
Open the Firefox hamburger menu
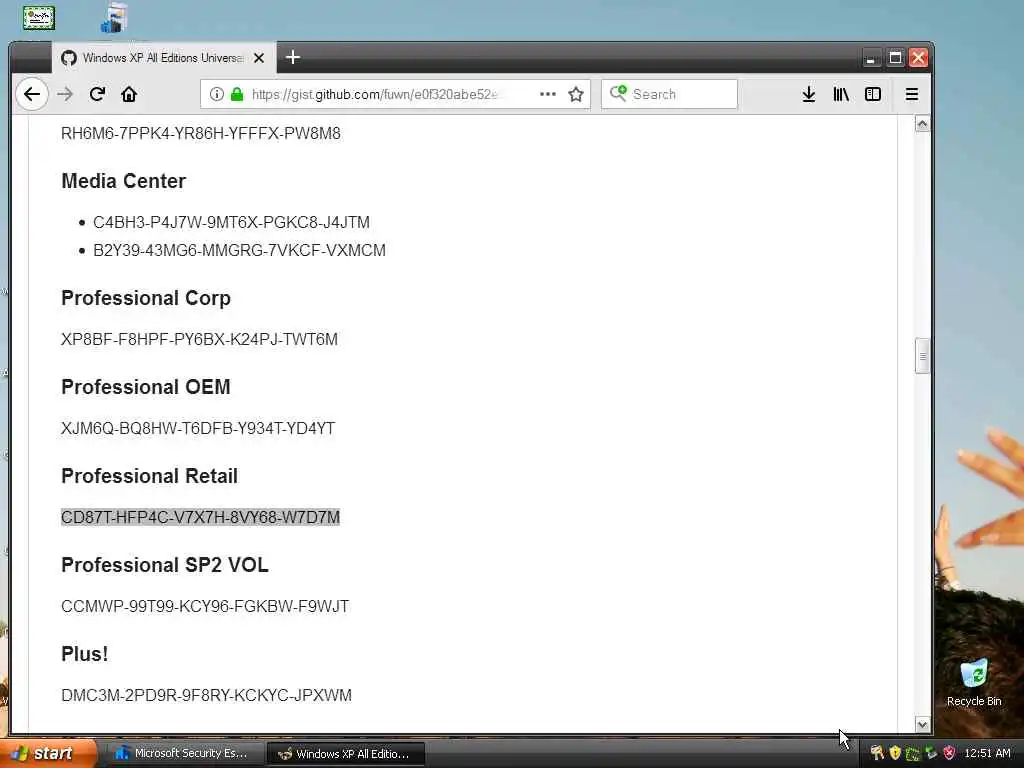(x=912, y=94)
